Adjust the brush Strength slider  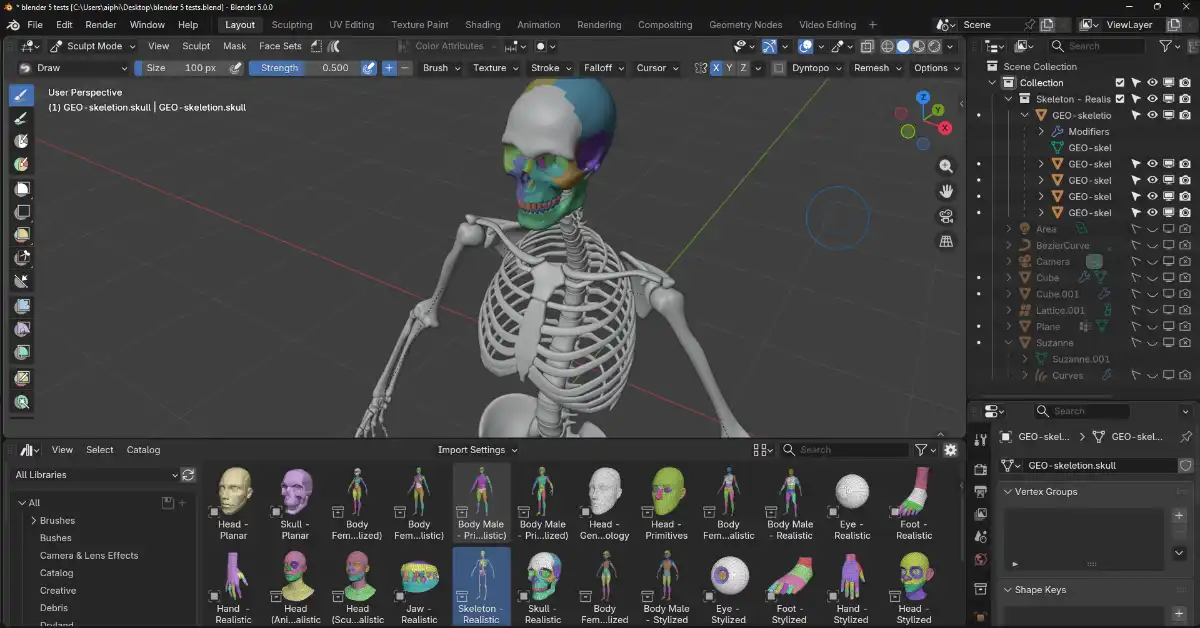[303, 68]
